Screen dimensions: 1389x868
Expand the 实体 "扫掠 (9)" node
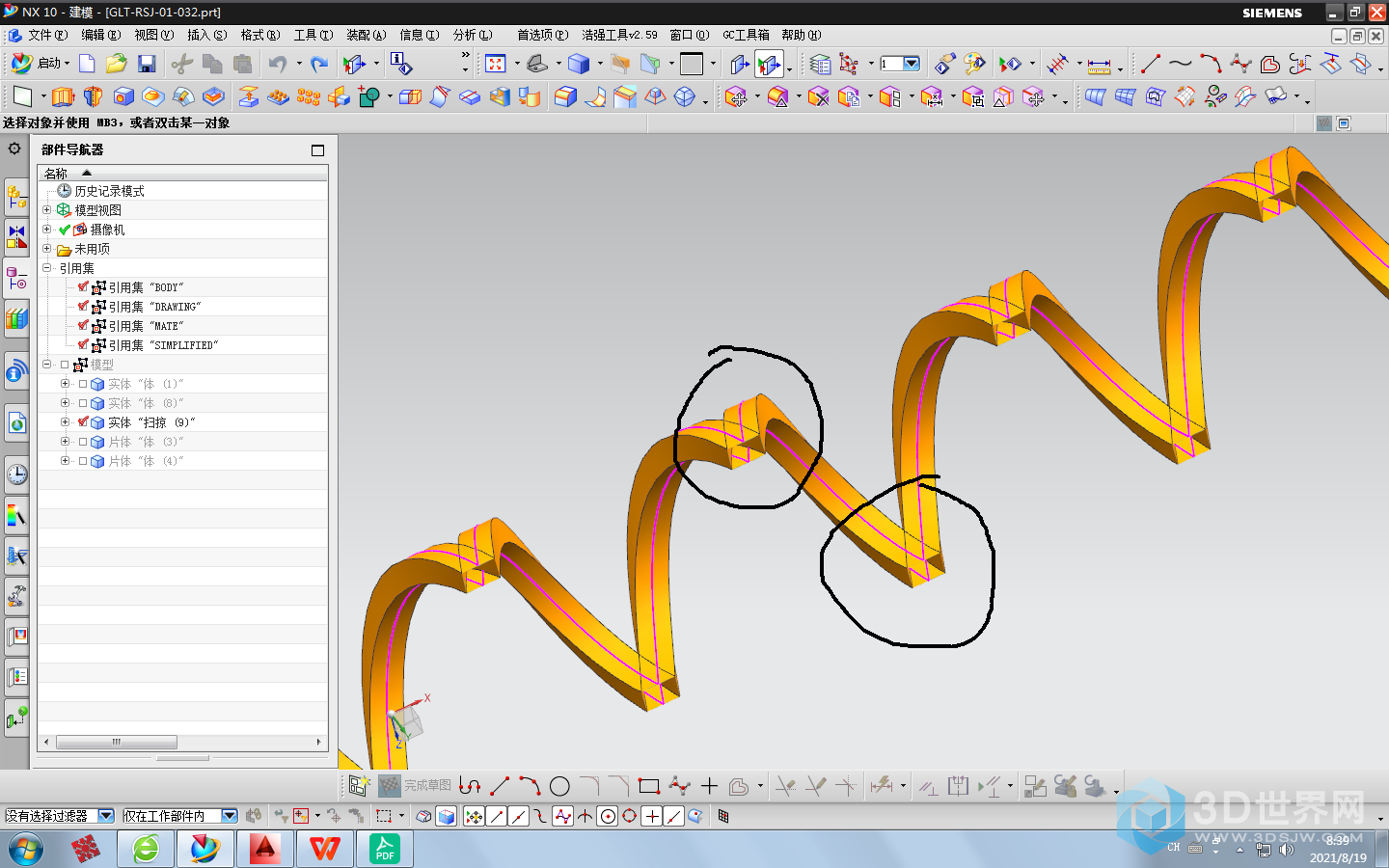click(x=65, y=421)
